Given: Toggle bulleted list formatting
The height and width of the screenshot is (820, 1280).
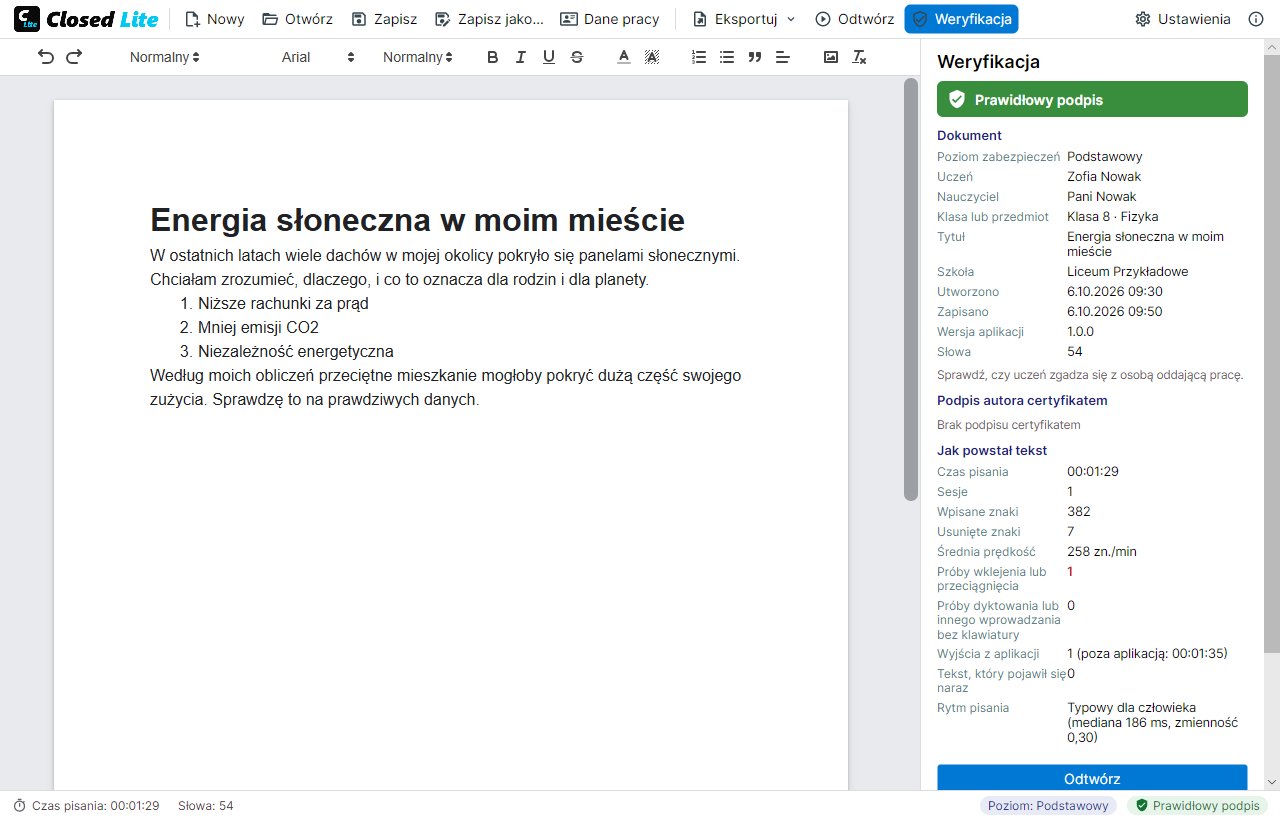Looking at the screenshot, I should 727,57.
